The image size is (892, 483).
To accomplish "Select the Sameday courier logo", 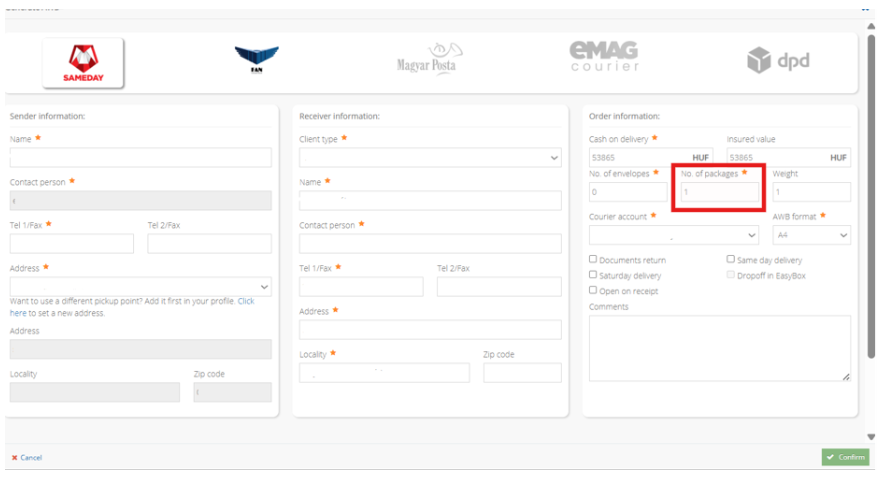I will click(x=83, y=62).
